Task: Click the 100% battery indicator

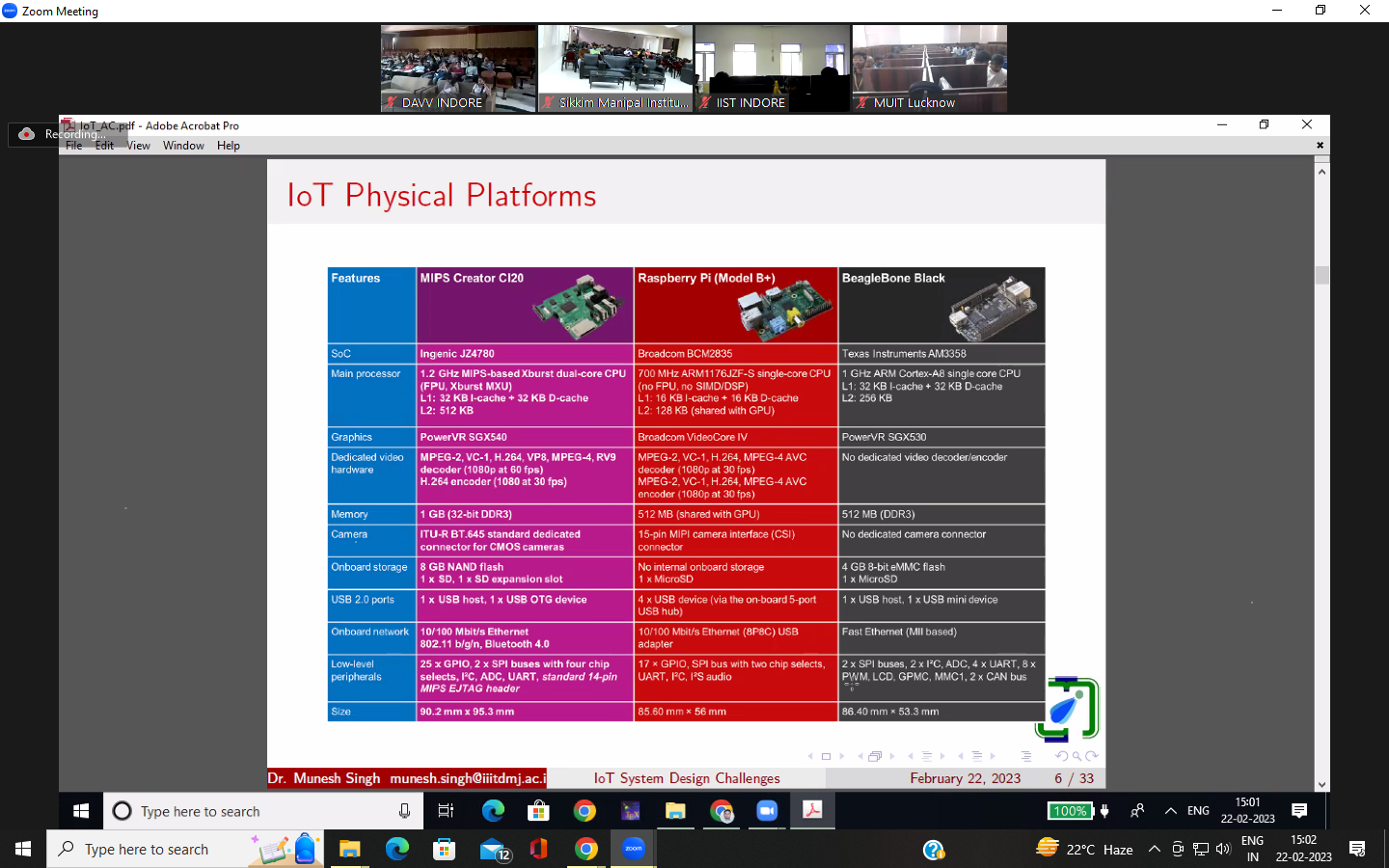Action: pos(1069,811)
